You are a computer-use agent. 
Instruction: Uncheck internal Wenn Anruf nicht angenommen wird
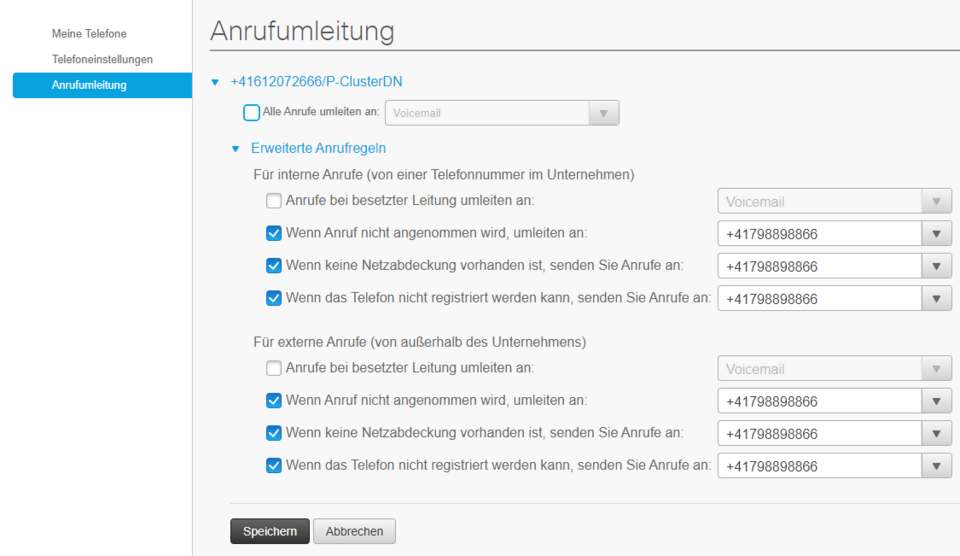click(x=274, y=233)
